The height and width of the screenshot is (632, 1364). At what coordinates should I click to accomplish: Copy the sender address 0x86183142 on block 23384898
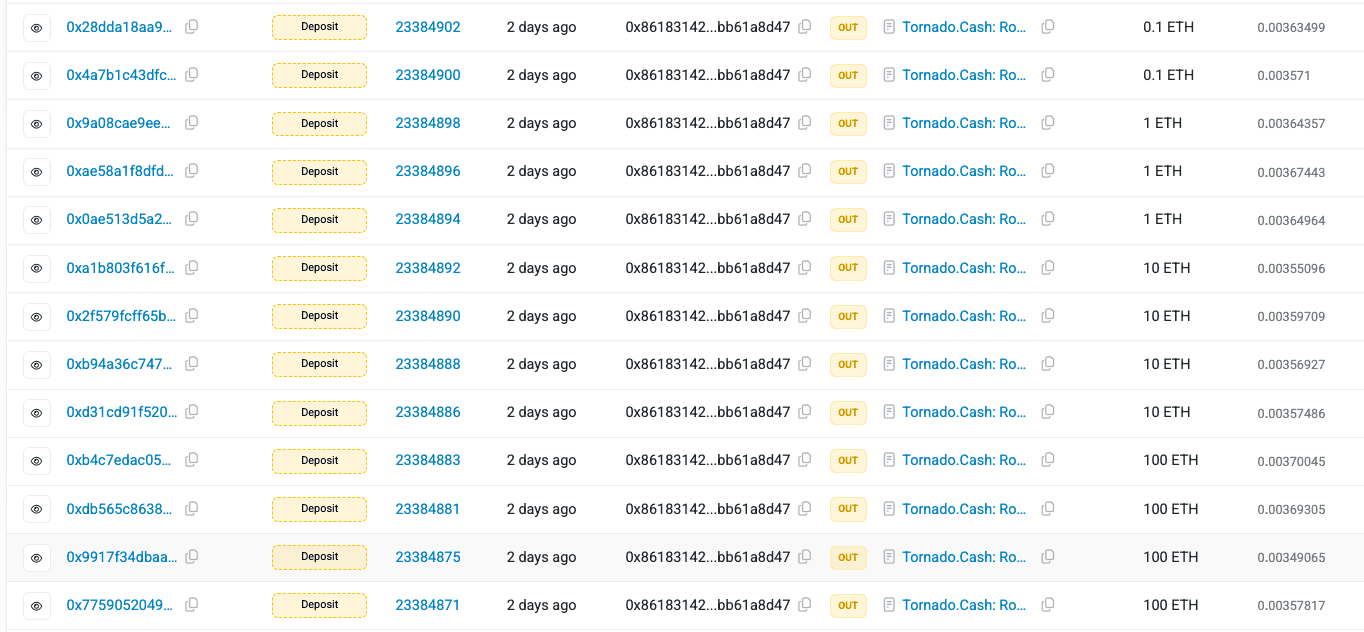[805, 123]
